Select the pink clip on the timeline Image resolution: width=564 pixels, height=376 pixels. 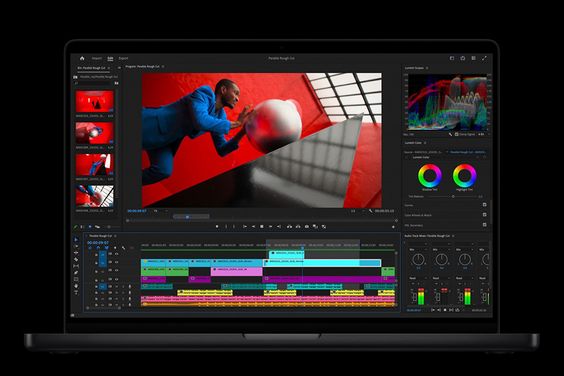(236, 271)
